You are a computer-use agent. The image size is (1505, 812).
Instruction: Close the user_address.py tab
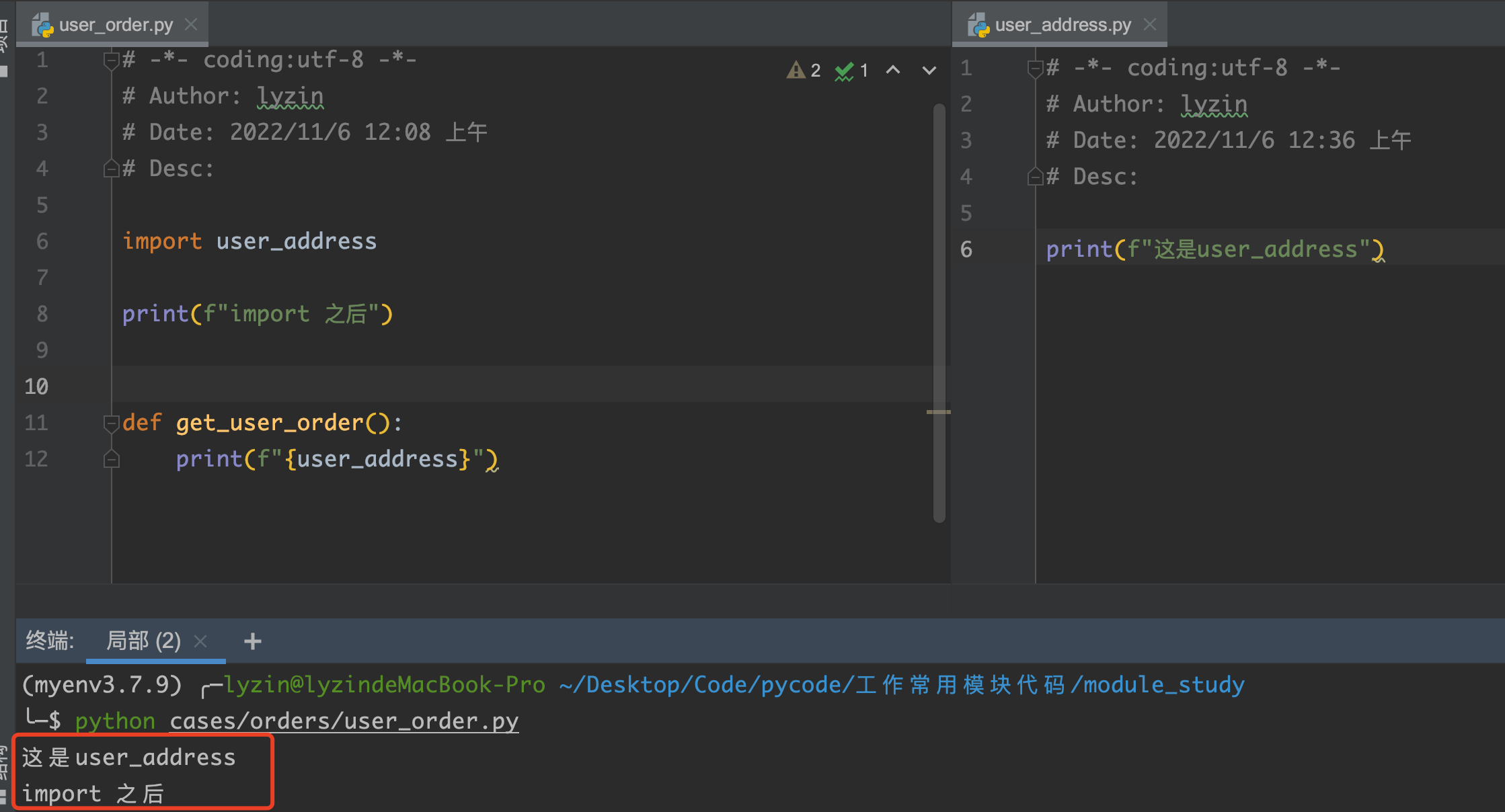click(1150, 25)
